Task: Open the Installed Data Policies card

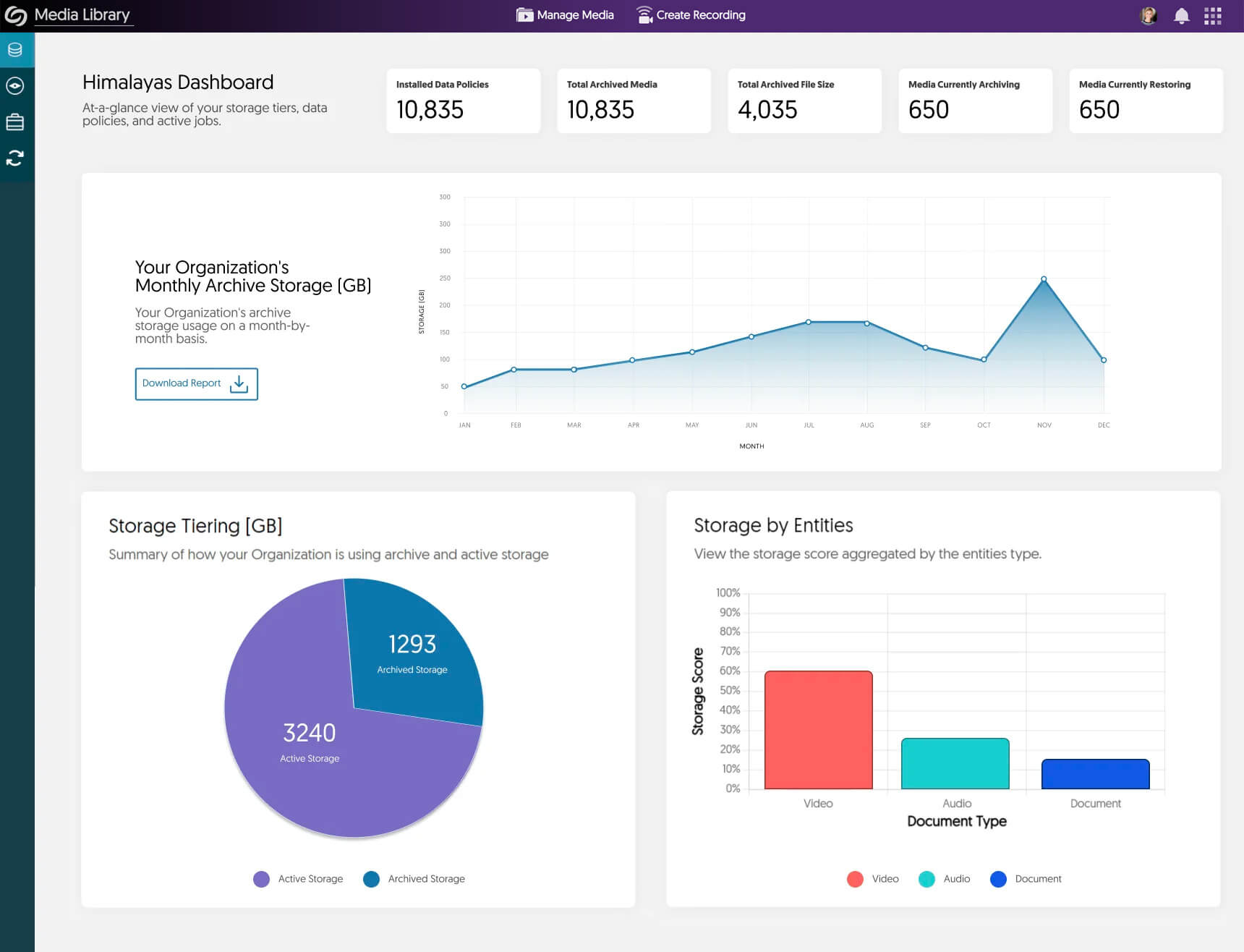Action: coord(464,101)
